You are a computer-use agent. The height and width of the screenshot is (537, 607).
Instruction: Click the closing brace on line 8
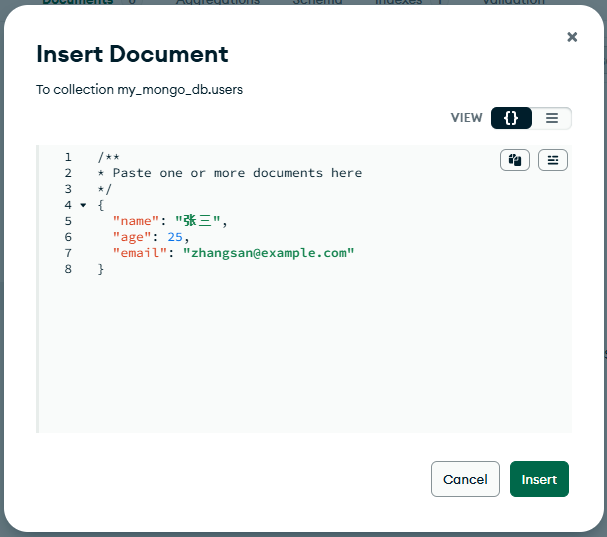tap(101, 269)
